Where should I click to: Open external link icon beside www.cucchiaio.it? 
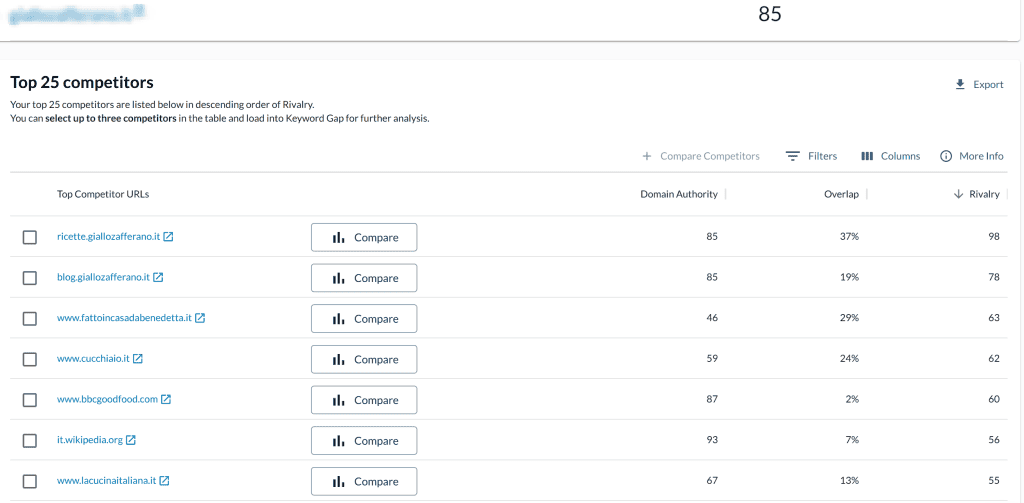tap(138, 359)
